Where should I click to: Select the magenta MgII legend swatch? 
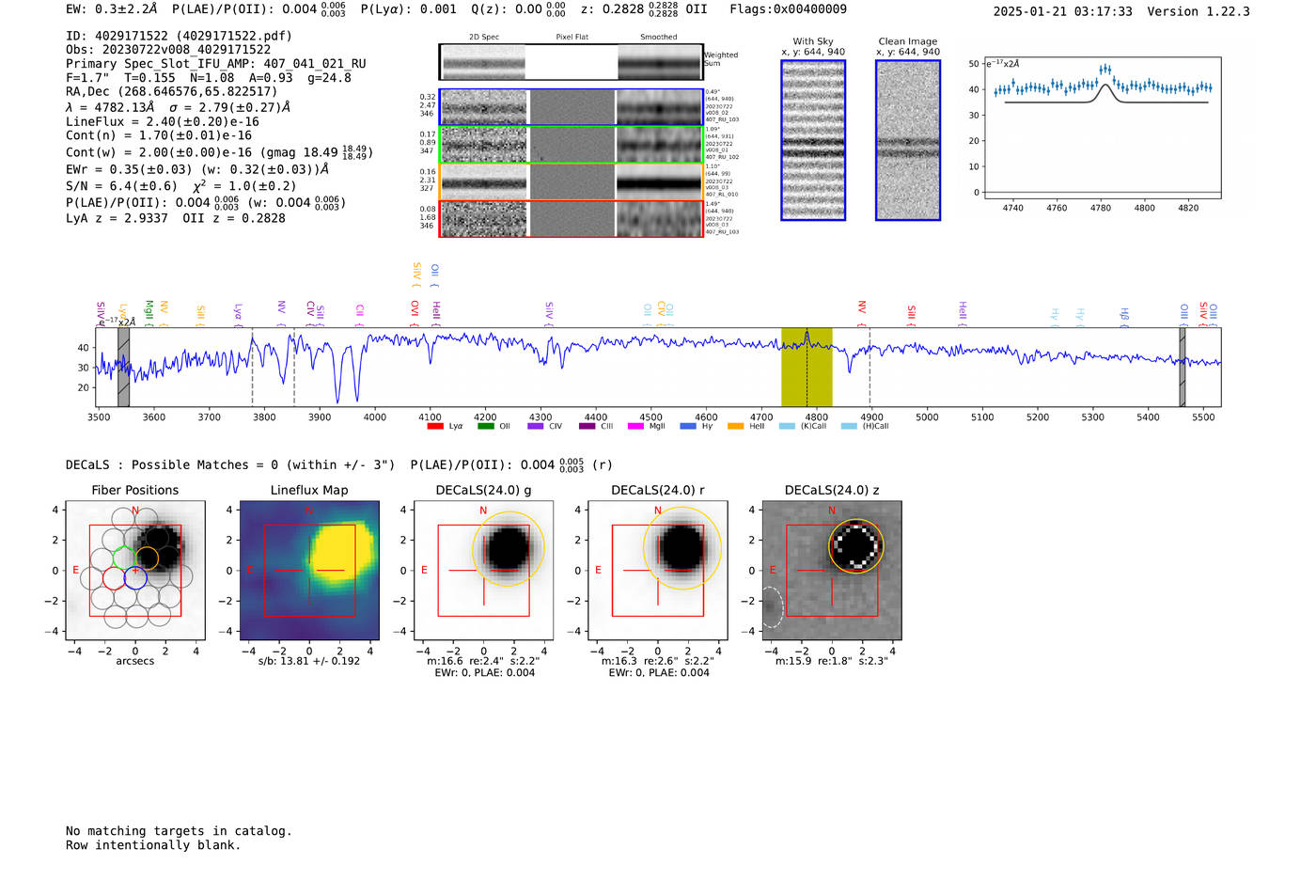pos(635,427)
